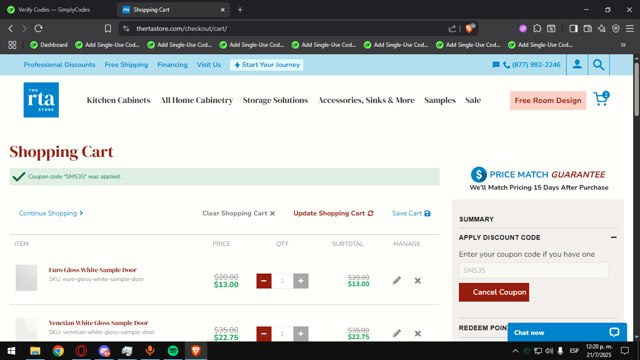Open the Leo AI sparkle icon

click(602, 29)
